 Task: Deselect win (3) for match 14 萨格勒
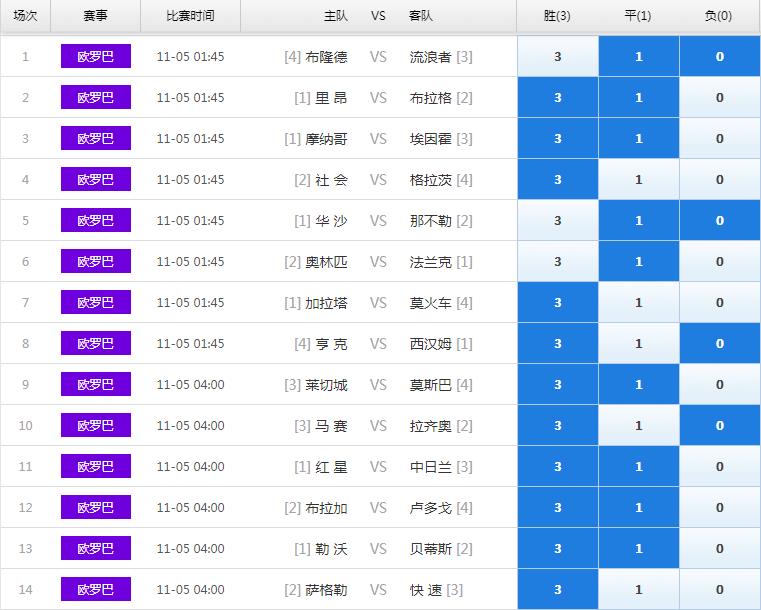558,590
